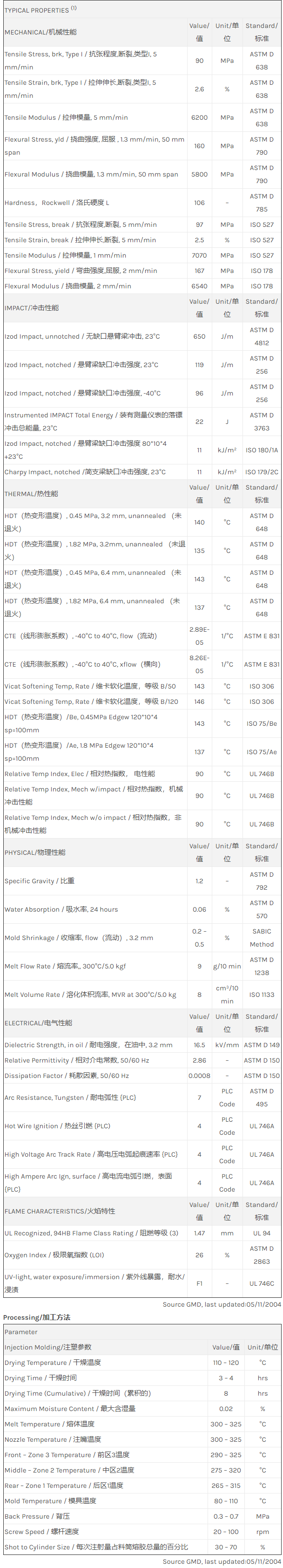Screen dimensions: 283x1568
Task: Select the Dissipation Factor row label
Action: click(67, 1076)
